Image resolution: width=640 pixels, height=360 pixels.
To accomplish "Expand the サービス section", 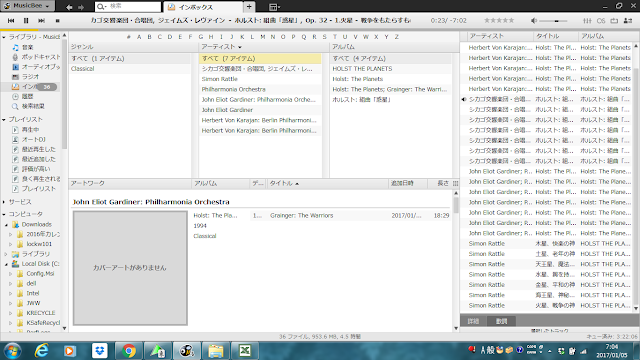I will pyautogui.click(x=4, y=202).
